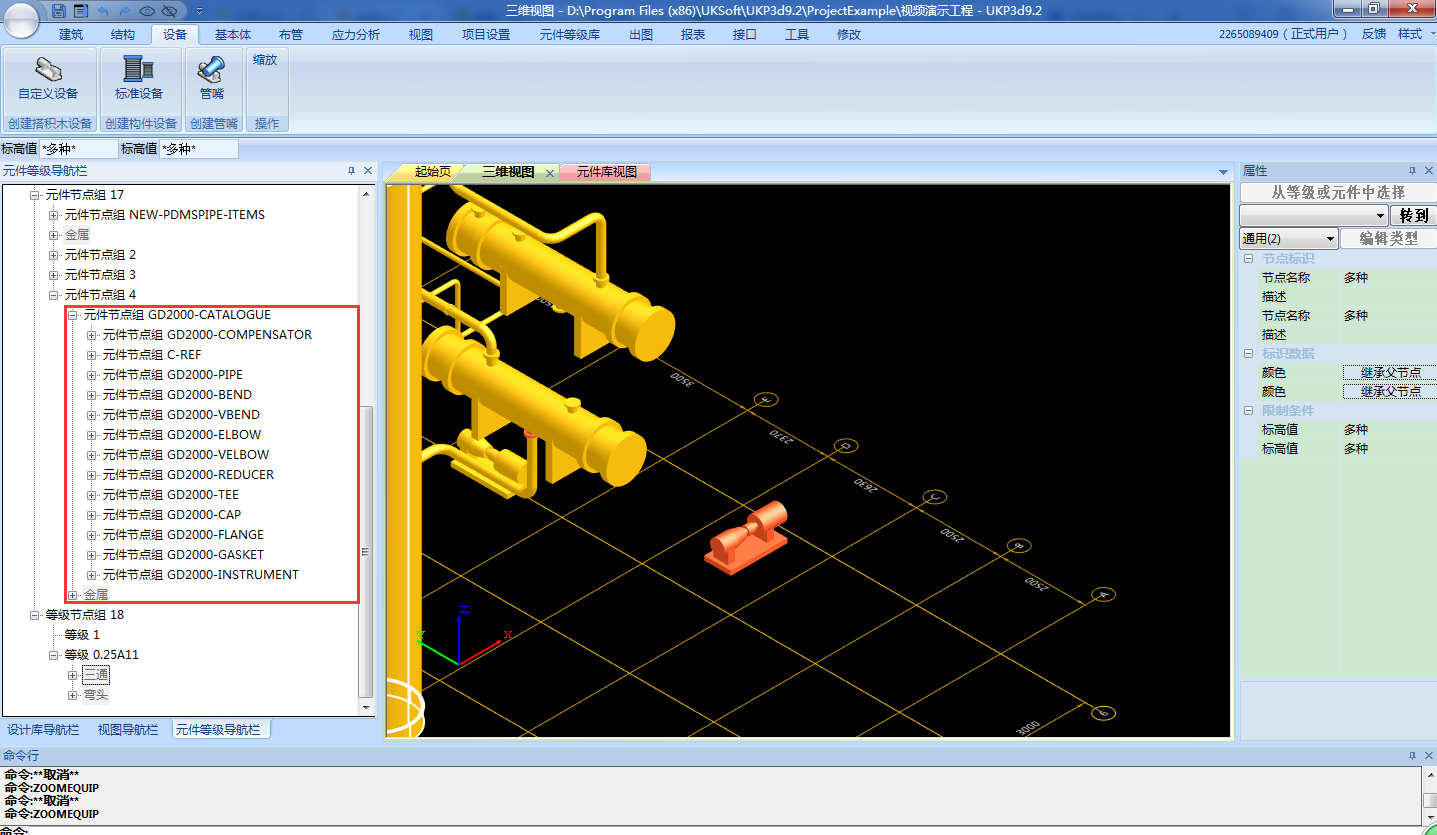The width and height of the screenshot is (1437, 835).
Task: Expand 元件节点组 3 node
Action: click(54, 275)
